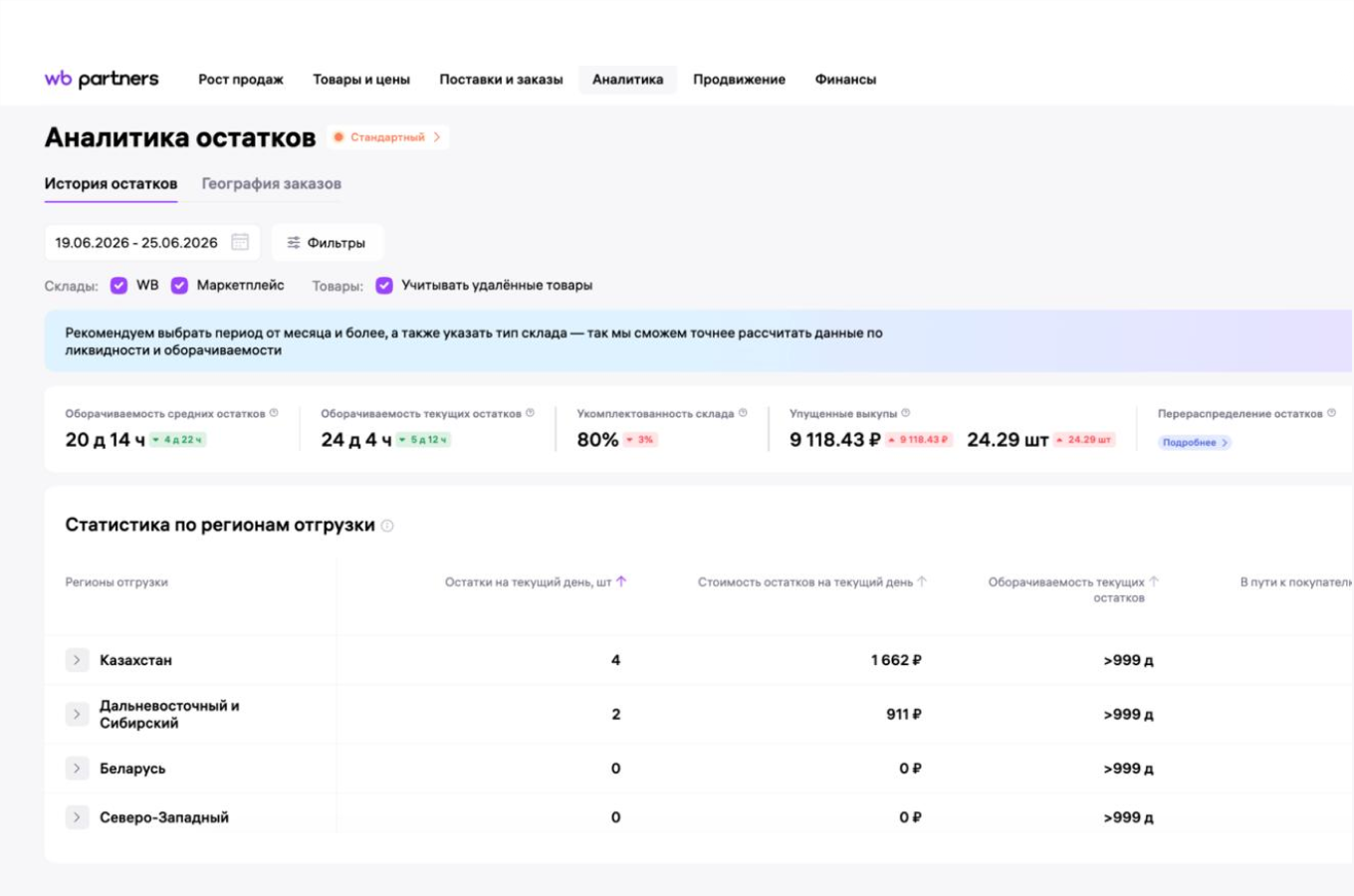Open the Стандартный tariff badge
Image resolution: width=1354 pixels, height=896 pixels.
[387, 137]
